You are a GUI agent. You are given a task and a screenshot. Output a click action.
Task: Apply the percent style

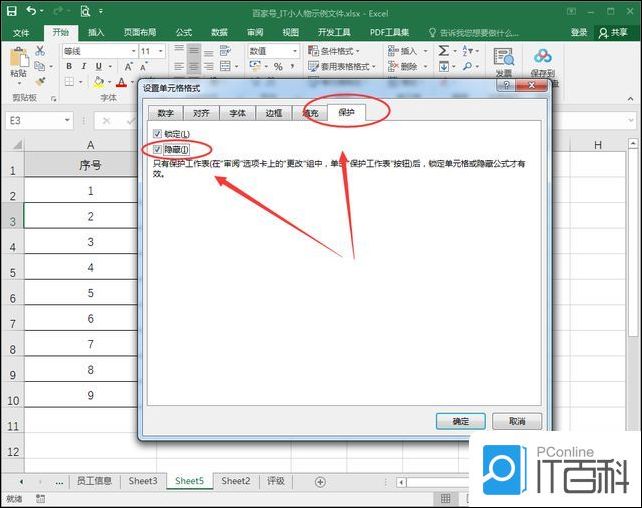pyautogui.click(x=278, y=66)
